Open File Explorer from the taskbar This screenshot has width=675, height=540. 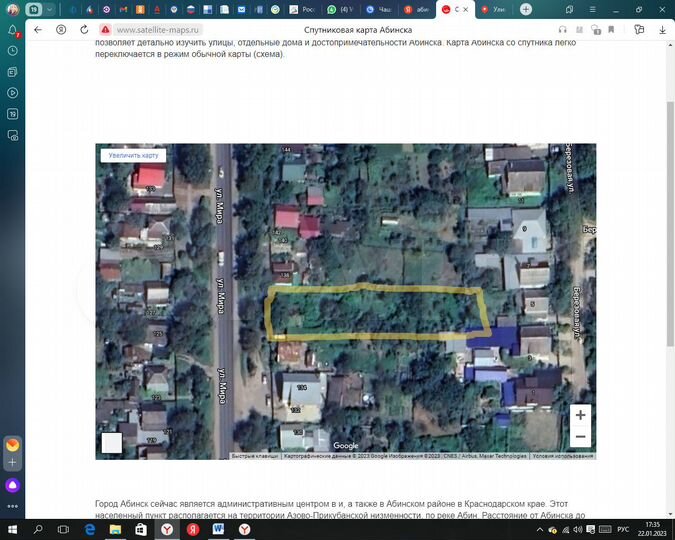click(x=115, y=529)
